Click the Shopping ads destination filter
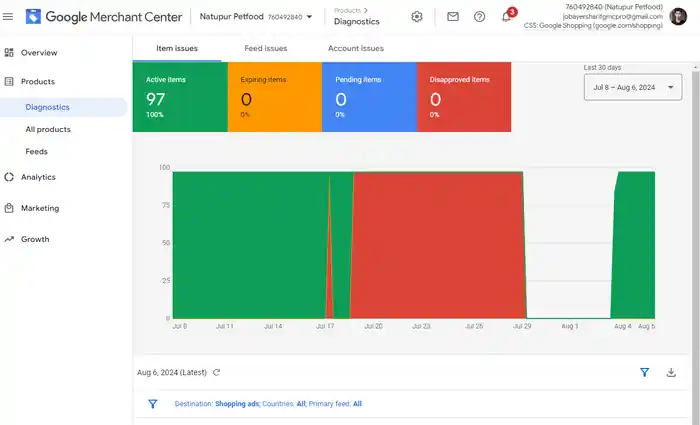This screenshot has height=425, width=700. point(237,404)
